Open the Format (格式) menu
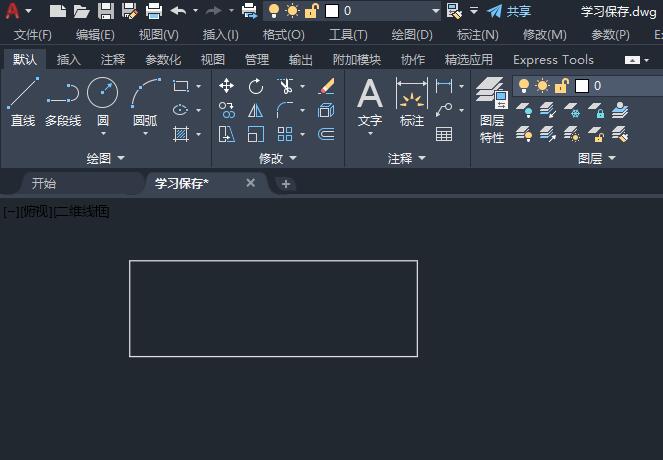 [x=283, y=35]
